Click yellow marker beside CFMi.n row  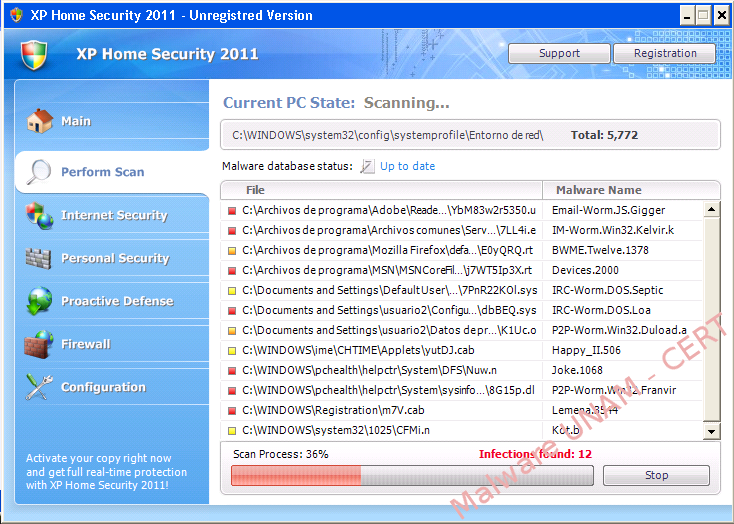[232, 431]
